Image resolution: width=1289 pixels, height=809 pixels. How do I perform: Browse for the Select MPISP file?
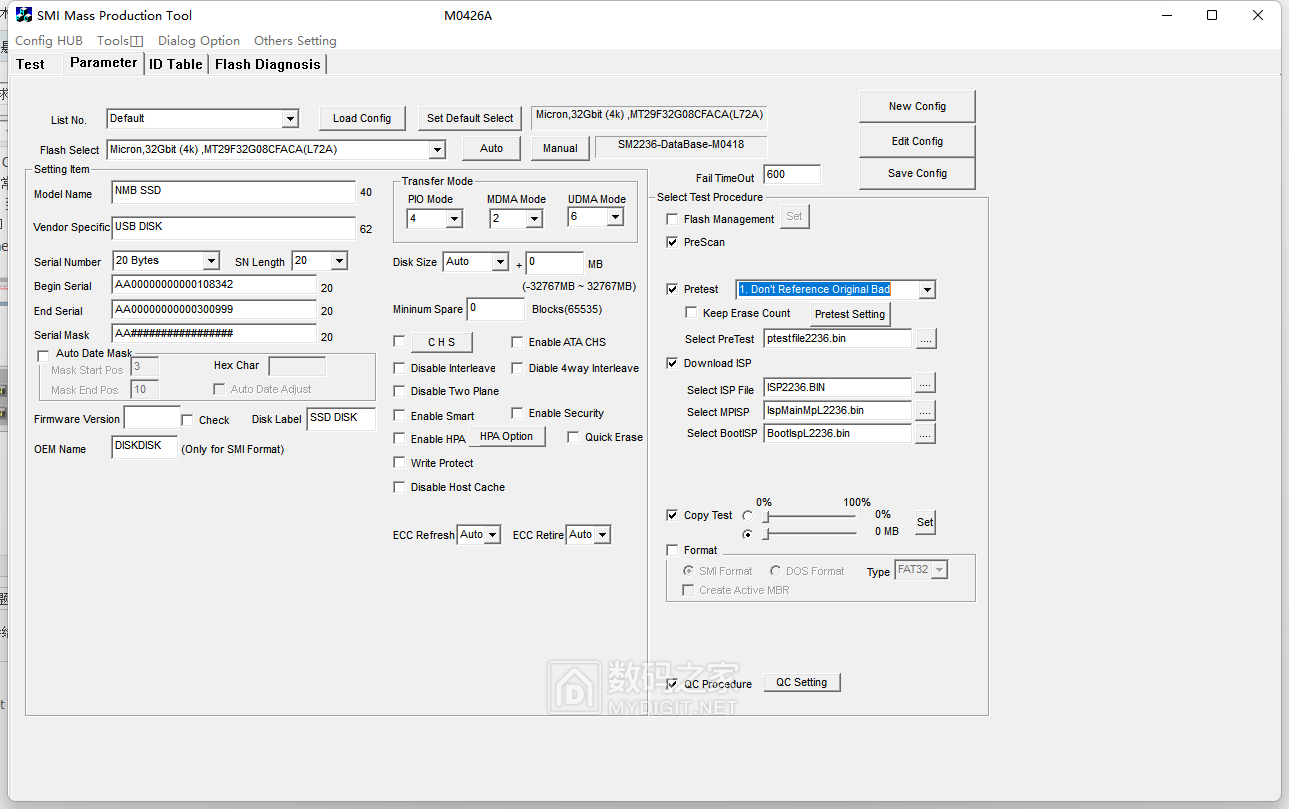(925, 410)
